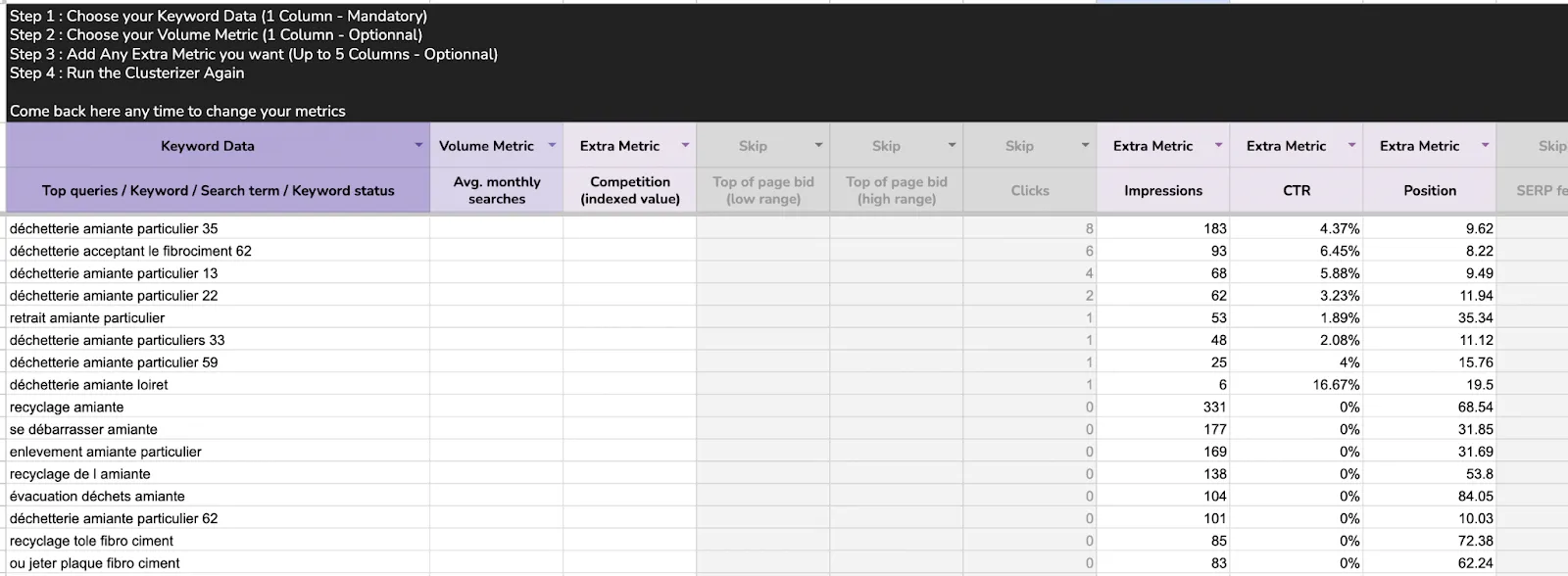Open the Skip dropdown above the Clicks column
The width and height of the screenshot is (1568, 576).
(x=1085, y=145)
